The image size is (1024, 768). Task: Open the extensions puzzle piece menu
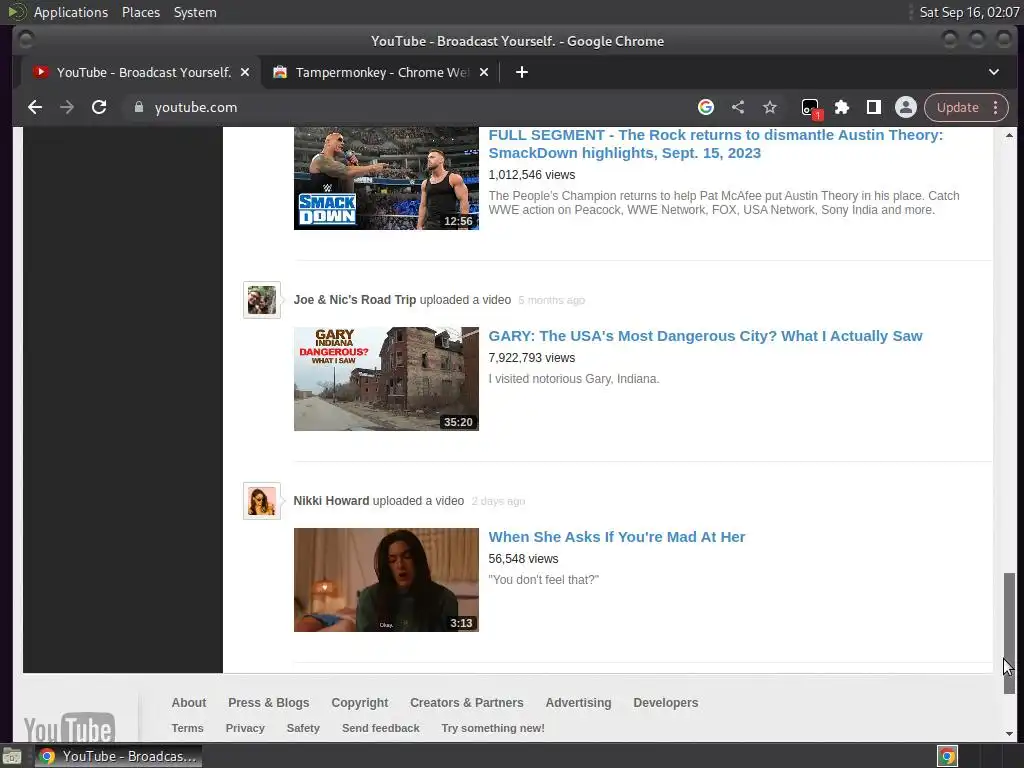[x=842, y=107]
